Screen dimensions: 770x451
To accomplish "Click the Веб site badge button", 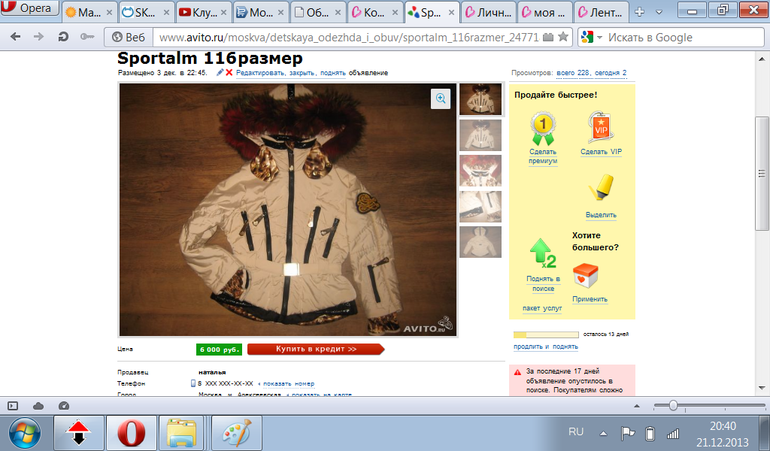I will [129, 37].
